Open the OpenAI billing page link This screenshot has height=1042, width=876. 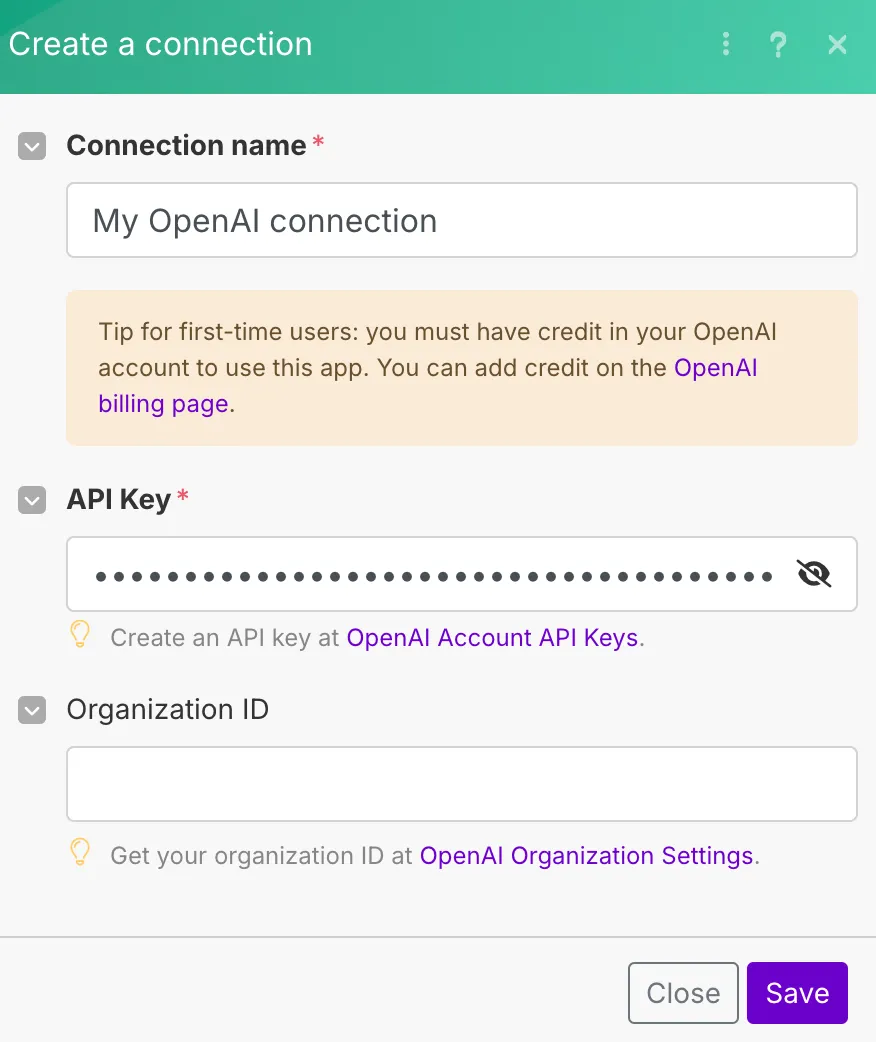click(x=716, y=368)
